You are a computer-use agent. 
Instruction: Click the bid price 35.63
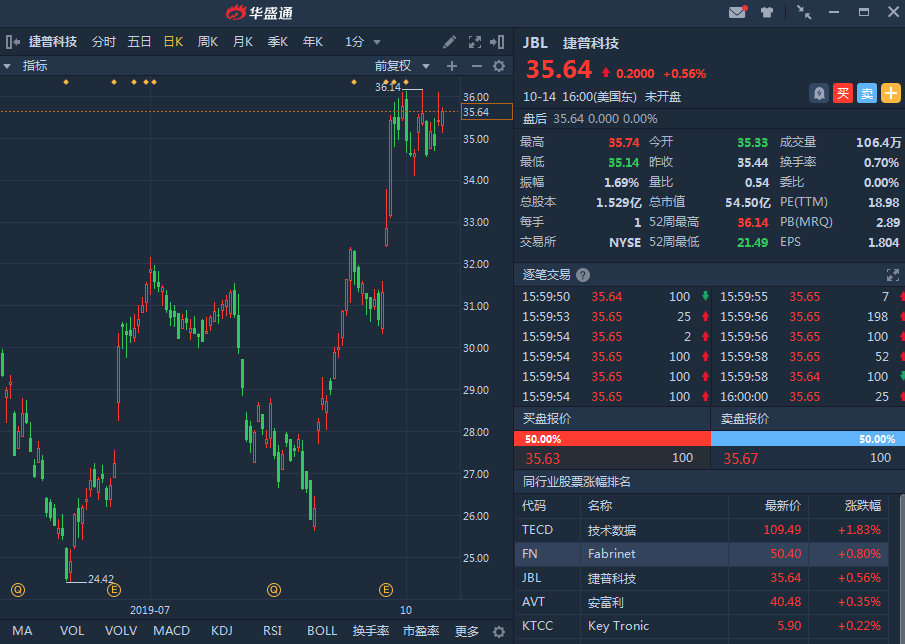point(543,459)
